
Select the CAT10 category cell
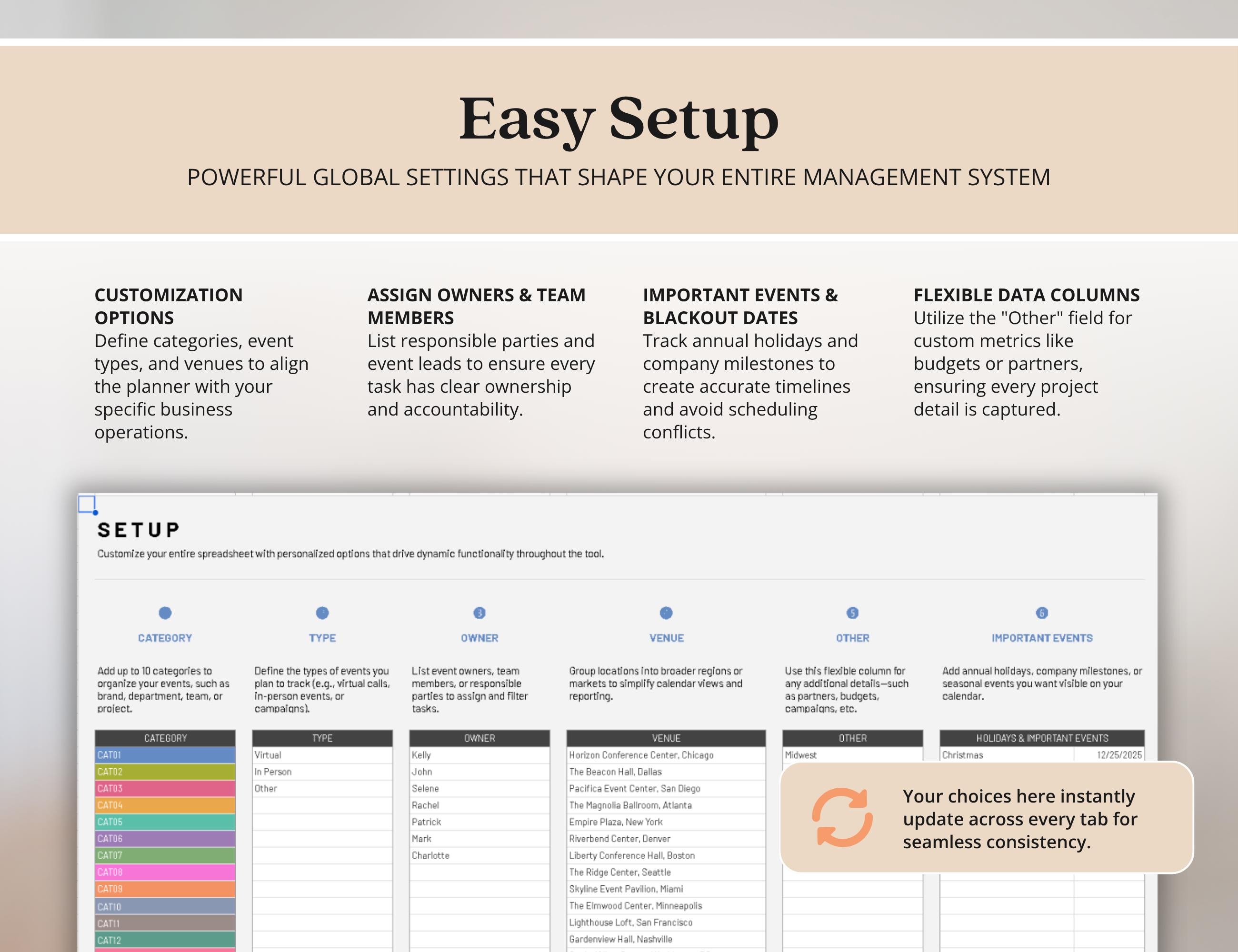coord(165,907)
